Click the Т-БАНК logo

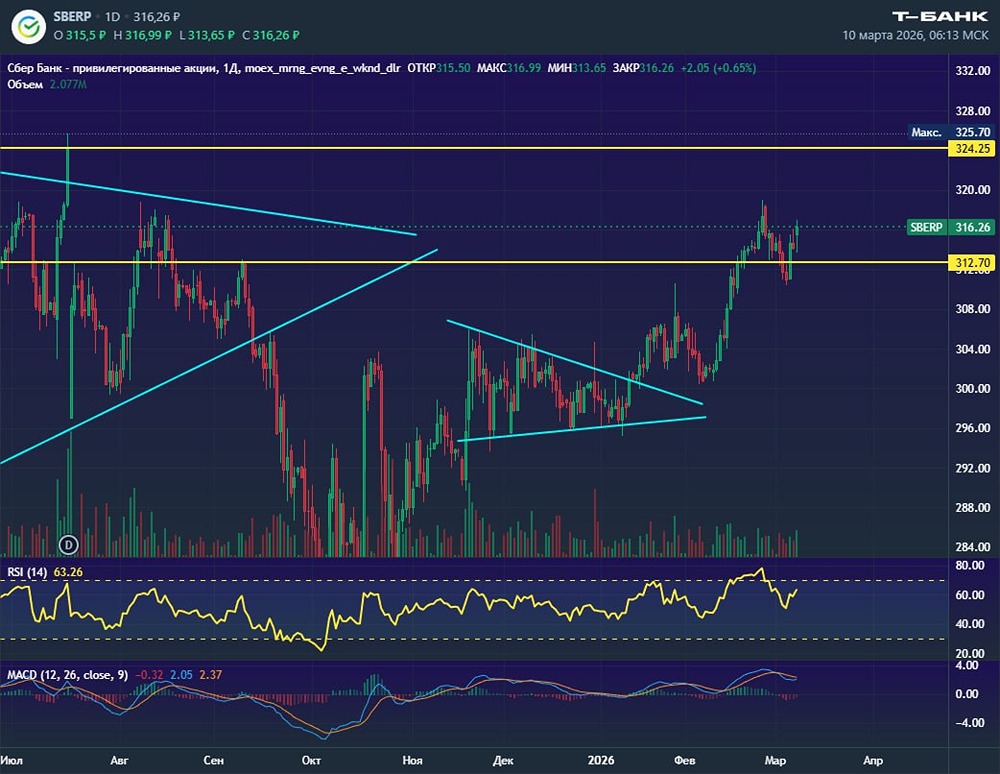point(939,17)
